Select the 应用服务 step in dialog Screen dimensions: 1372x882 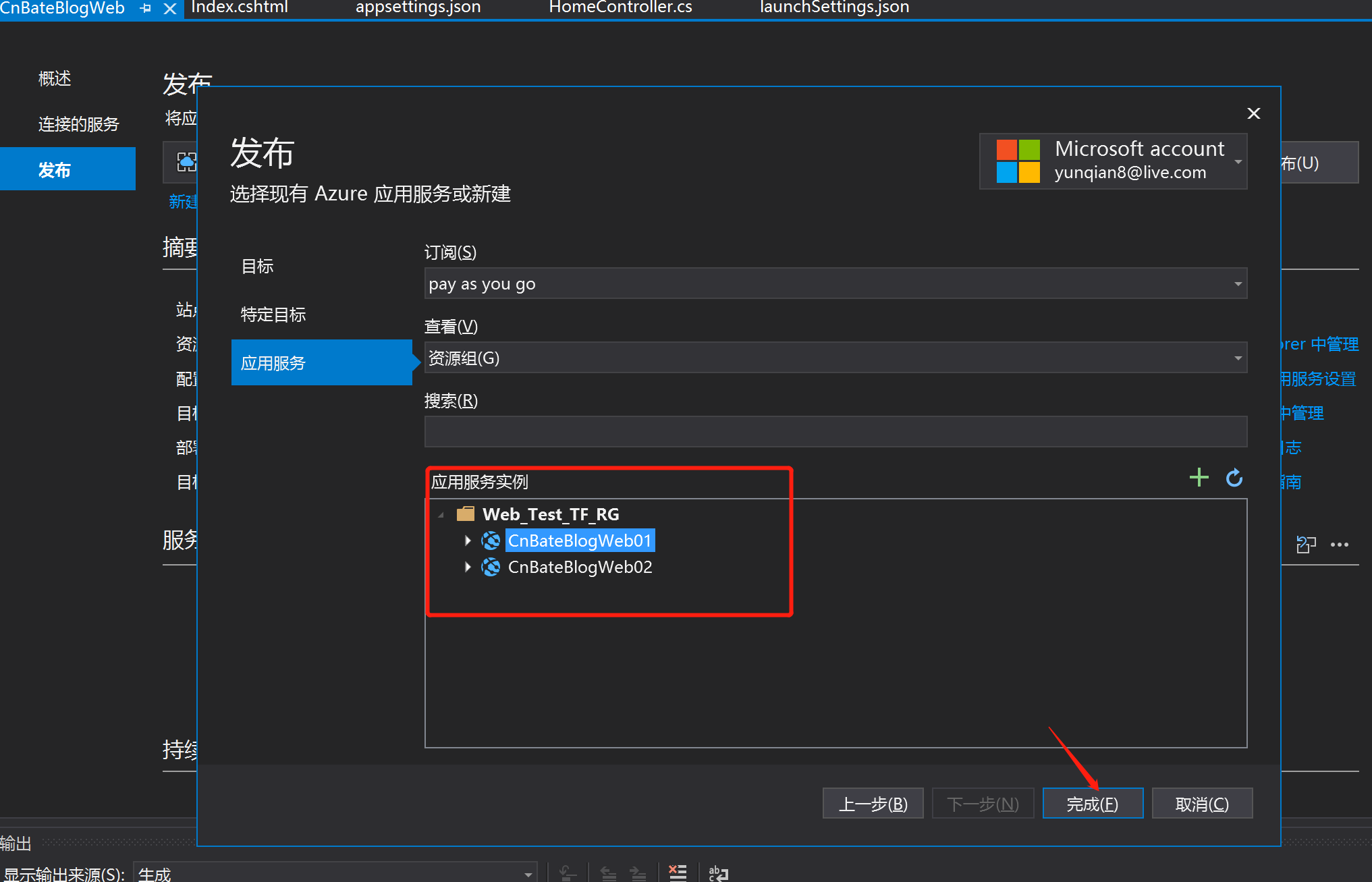coord(322,363)
